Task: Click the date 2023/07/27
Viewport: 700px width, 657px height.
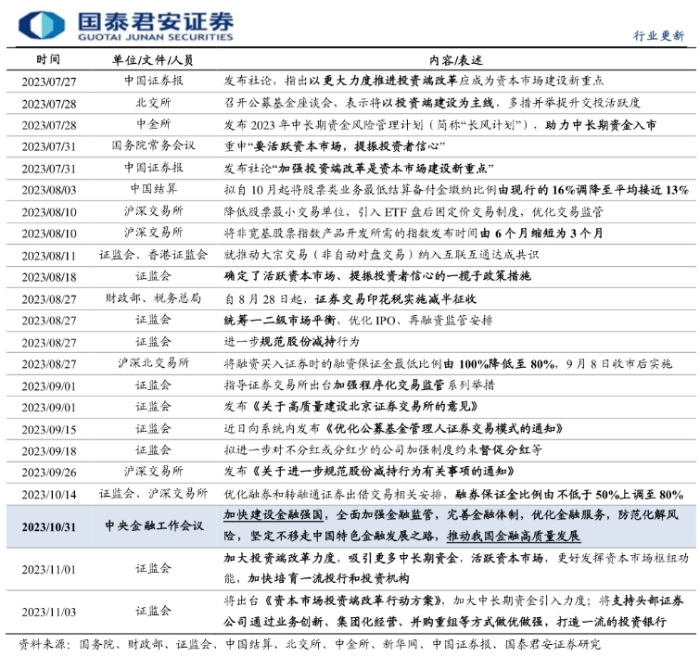Action: pos(49,81)
